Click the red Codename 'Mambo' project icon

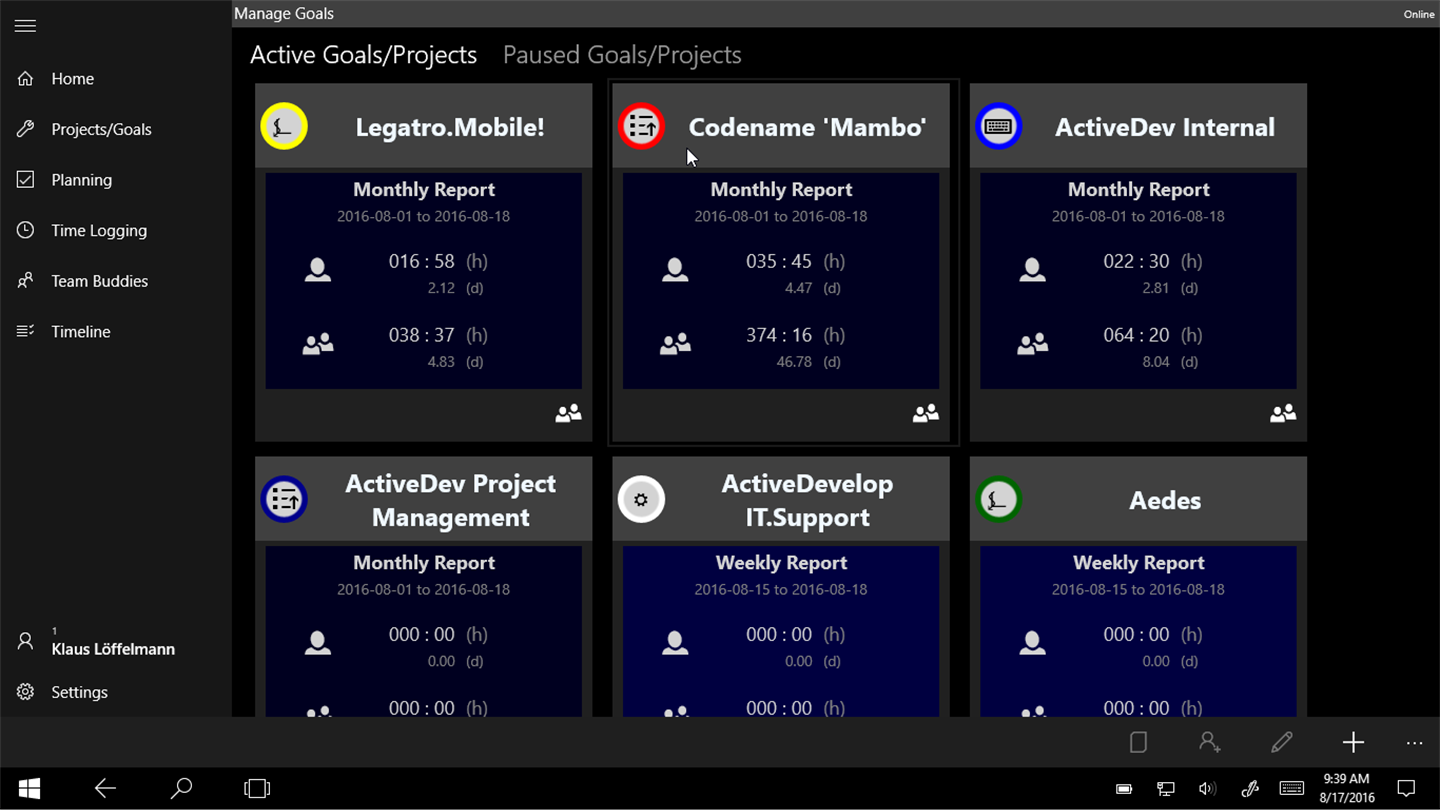click(641, 127)
